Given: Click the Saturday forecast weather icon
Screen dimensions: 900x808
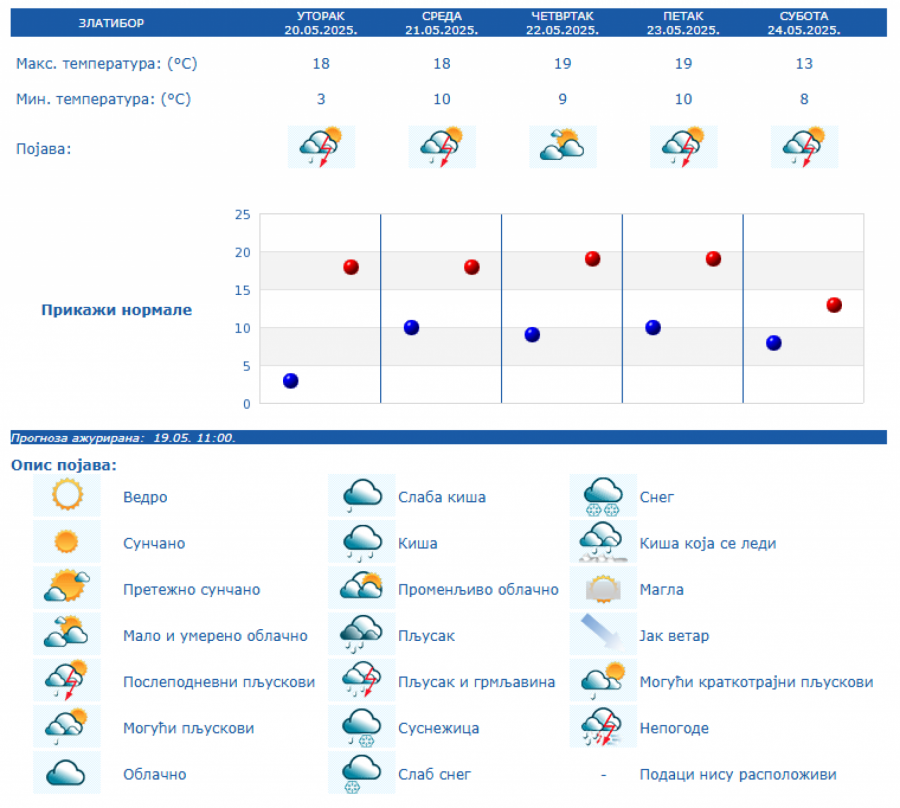Looking at the screenshot, I should tap(804, 146).
